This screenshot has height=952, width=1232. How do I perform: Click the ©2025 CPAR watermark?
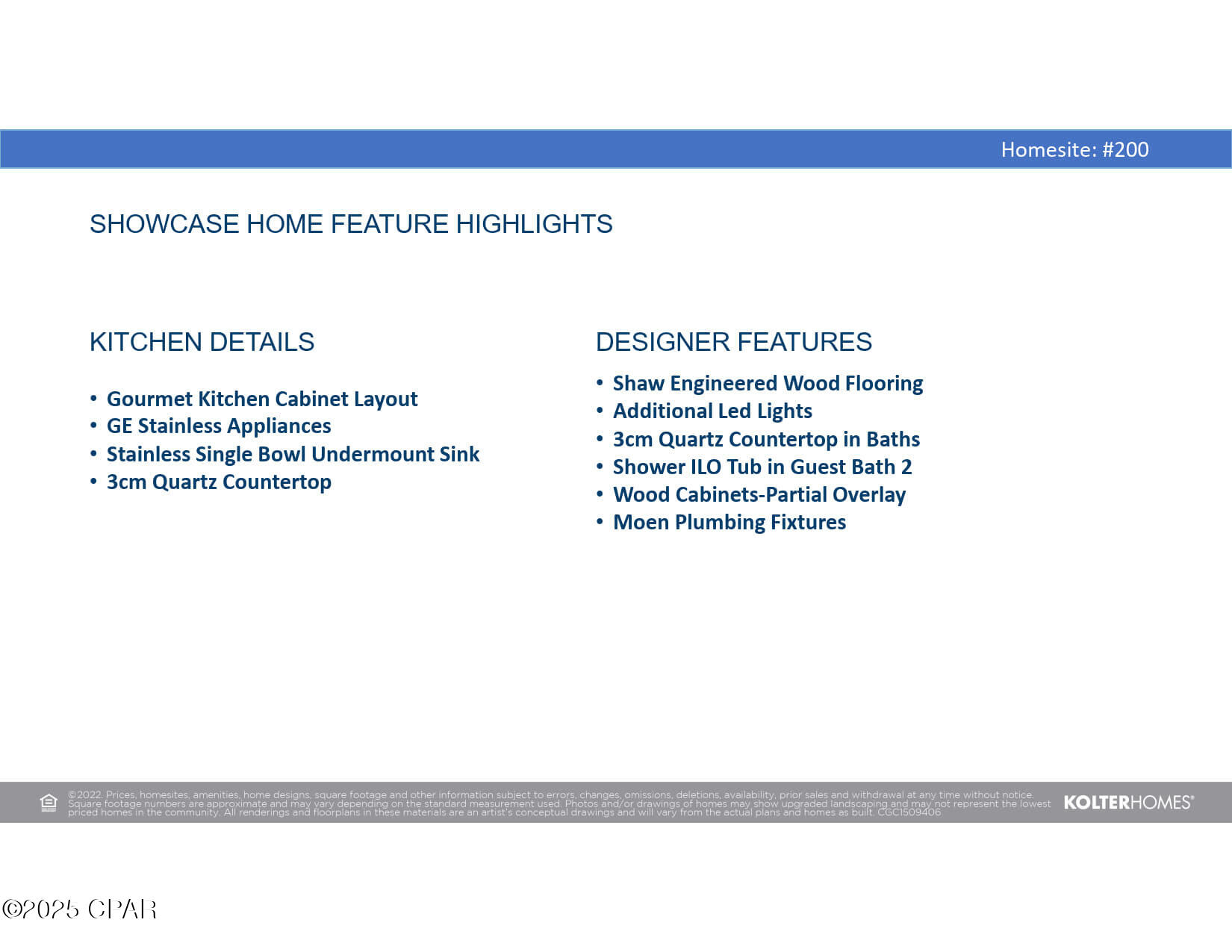79,909
